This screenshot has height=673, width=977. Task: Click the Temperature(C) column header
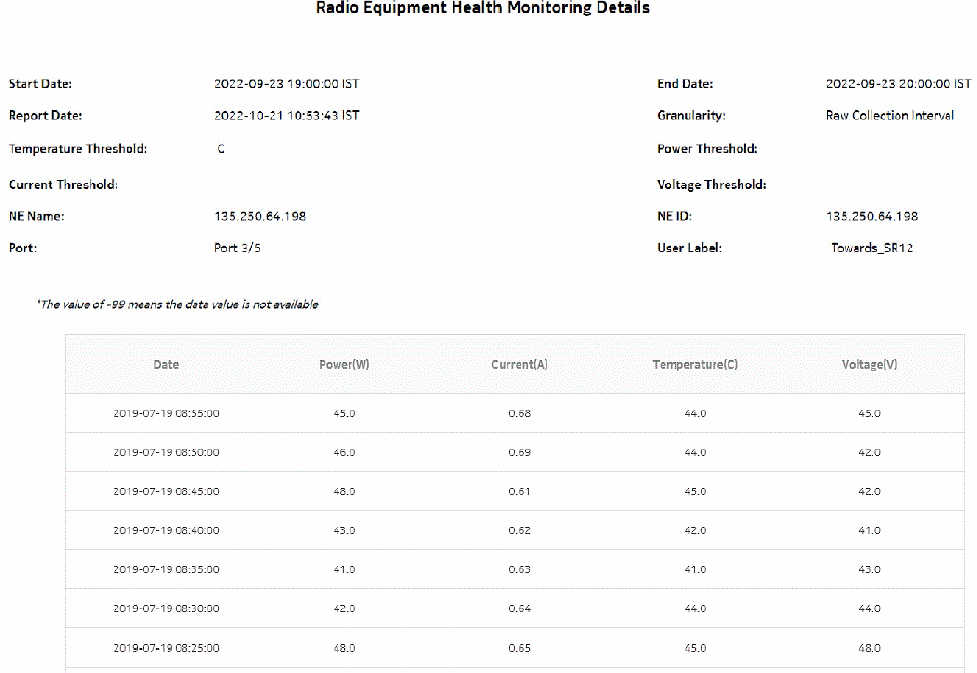[x=695, y=364]
